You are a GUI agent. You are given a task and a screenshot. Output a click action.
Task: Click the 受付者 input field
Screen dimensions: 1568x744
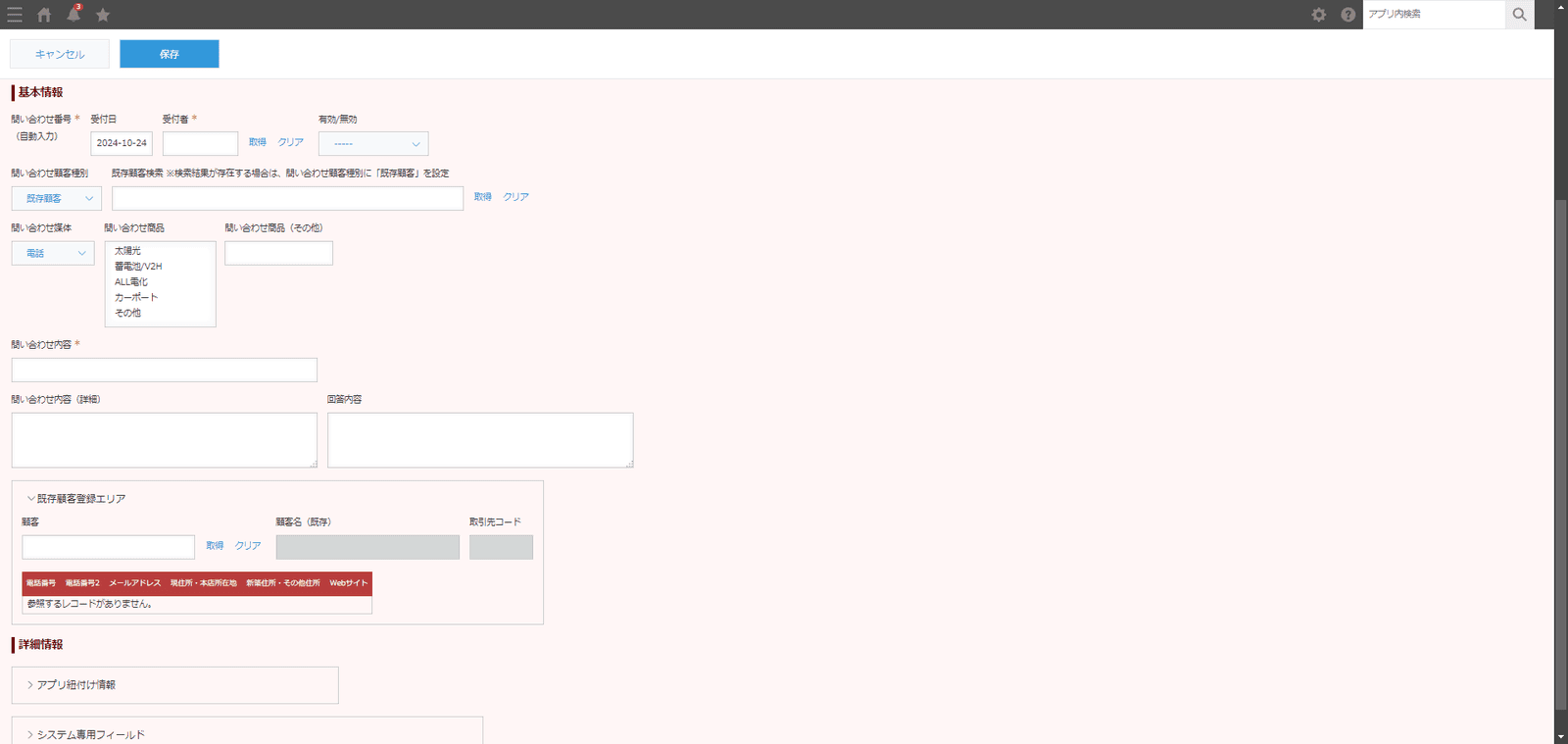pyautogui.click(x=200, y=143)
